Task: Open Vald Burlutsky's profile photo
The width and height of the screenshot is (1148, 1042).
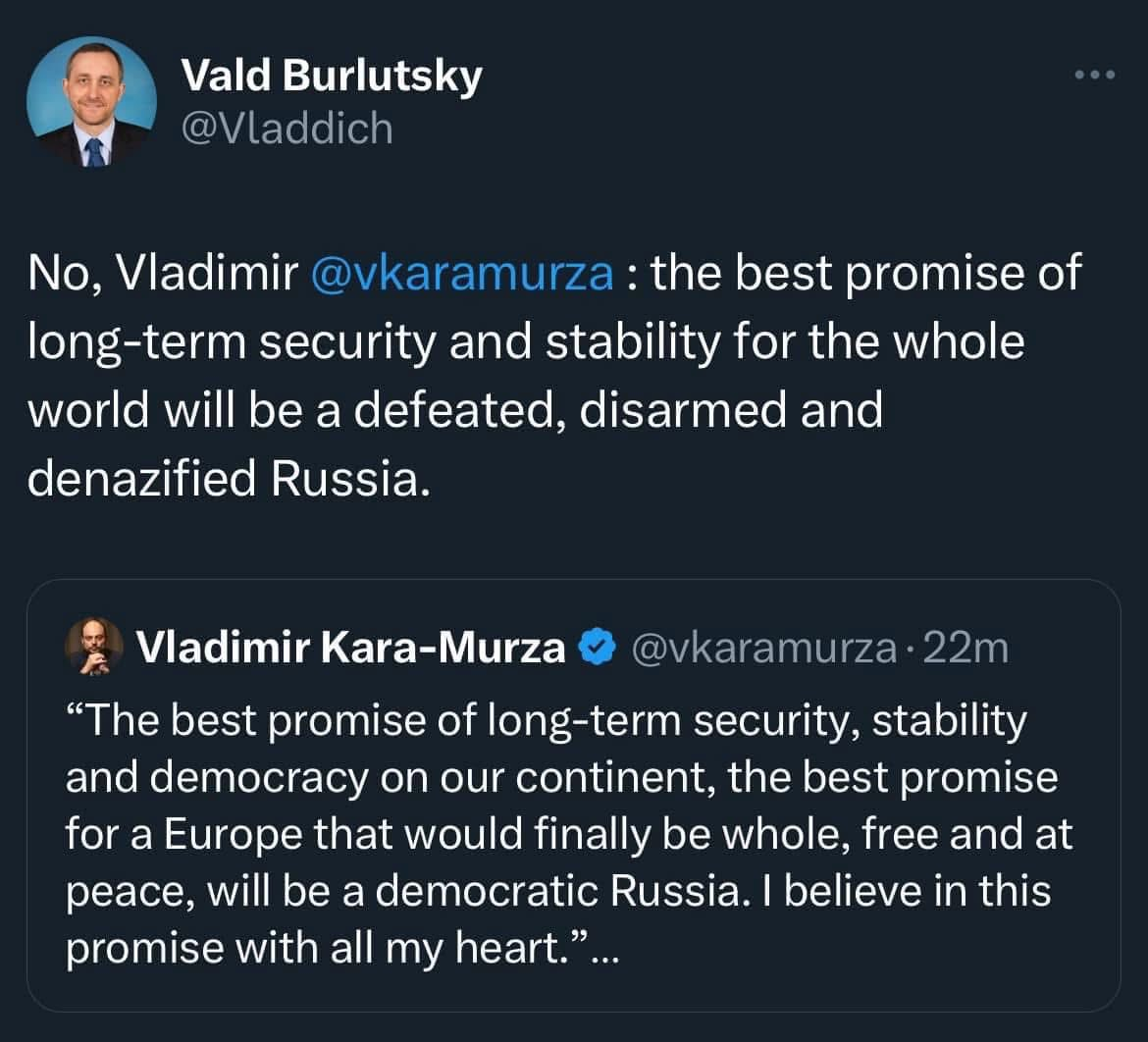Action: point(91,102)
